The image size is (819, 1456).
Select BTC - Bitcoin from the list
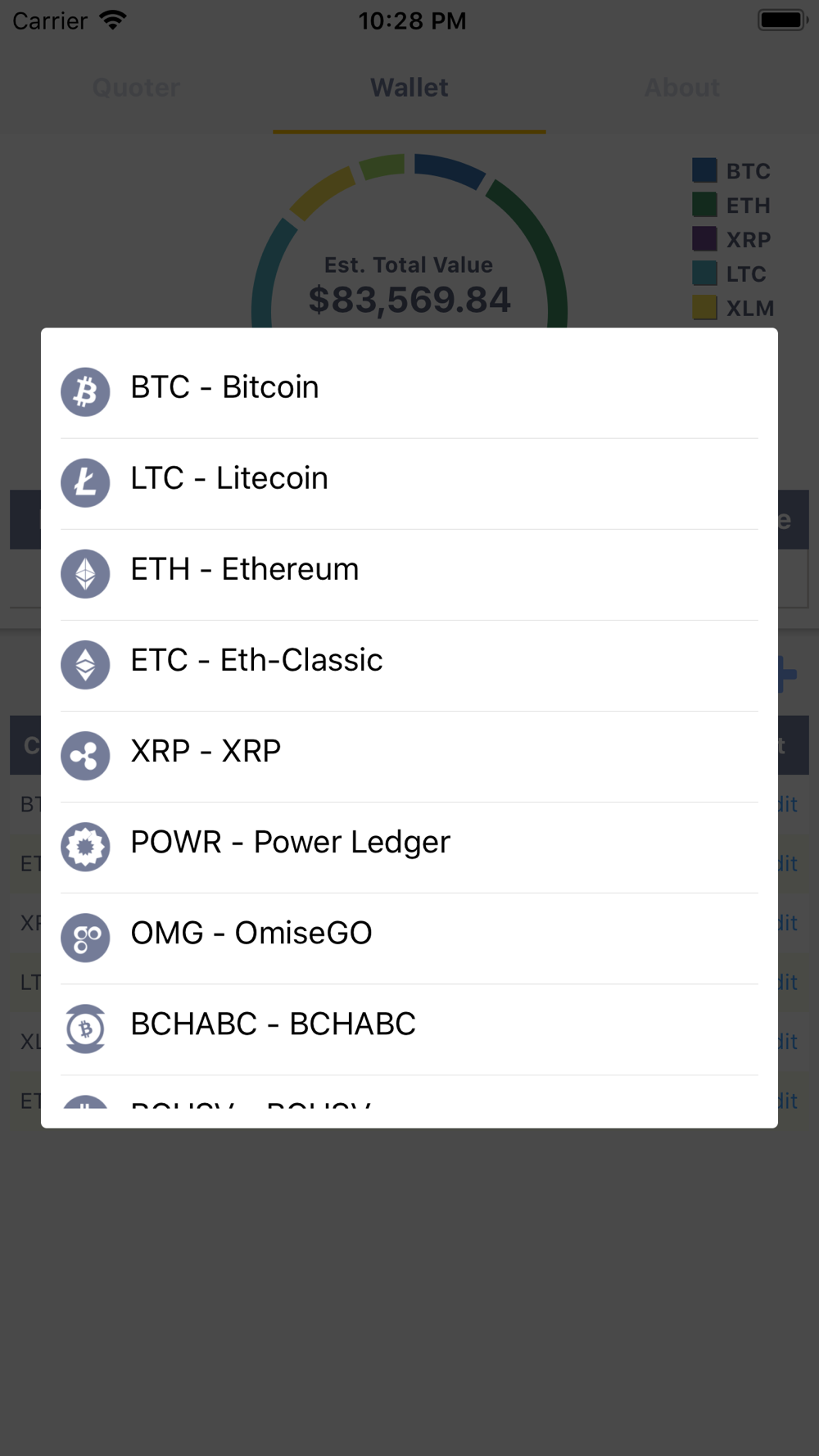point(224,387)
